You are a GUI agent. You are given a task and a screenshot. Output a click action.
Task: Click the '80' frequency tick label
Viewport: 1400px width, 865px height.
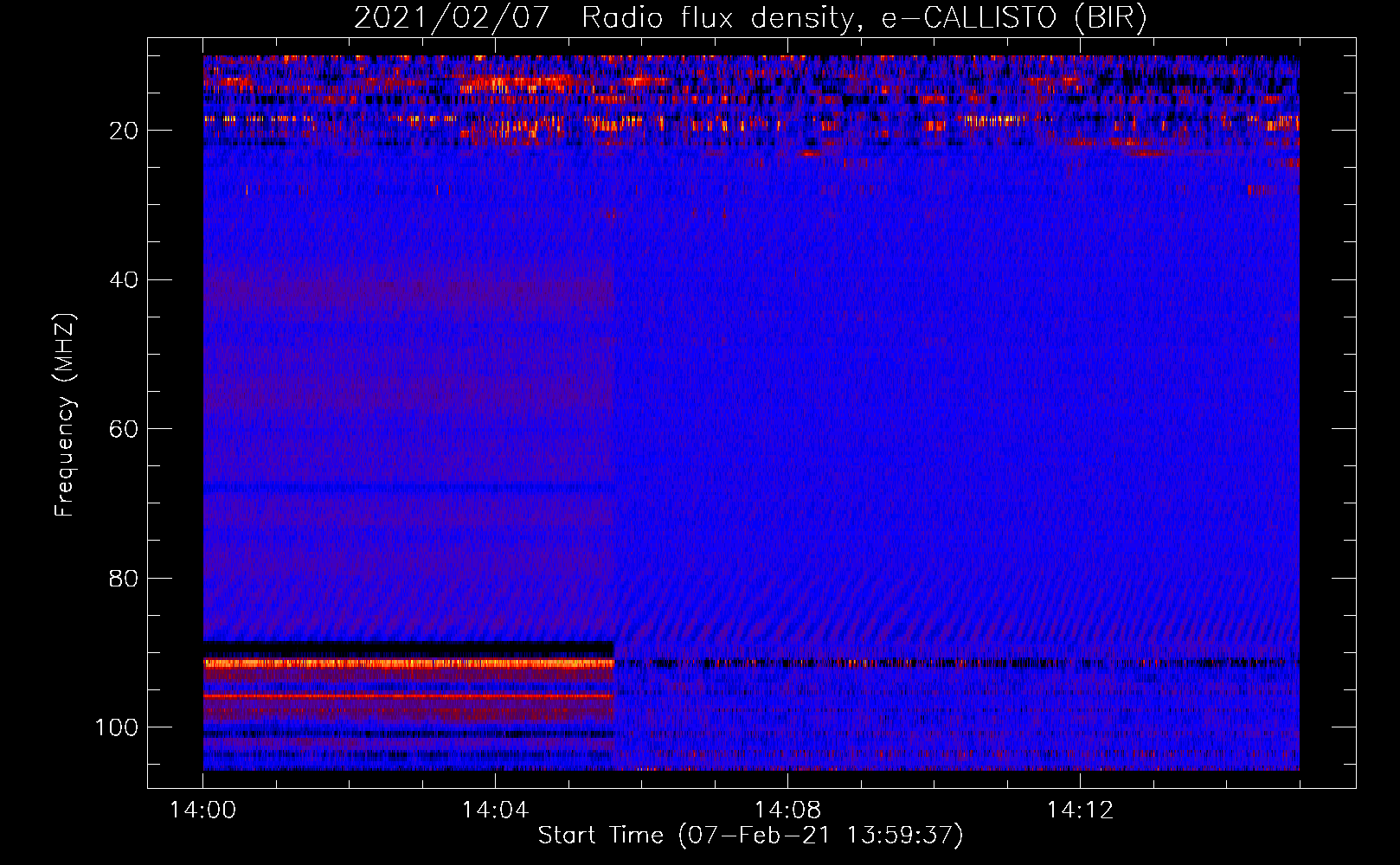pyautogui.click(x=125, y=578)
